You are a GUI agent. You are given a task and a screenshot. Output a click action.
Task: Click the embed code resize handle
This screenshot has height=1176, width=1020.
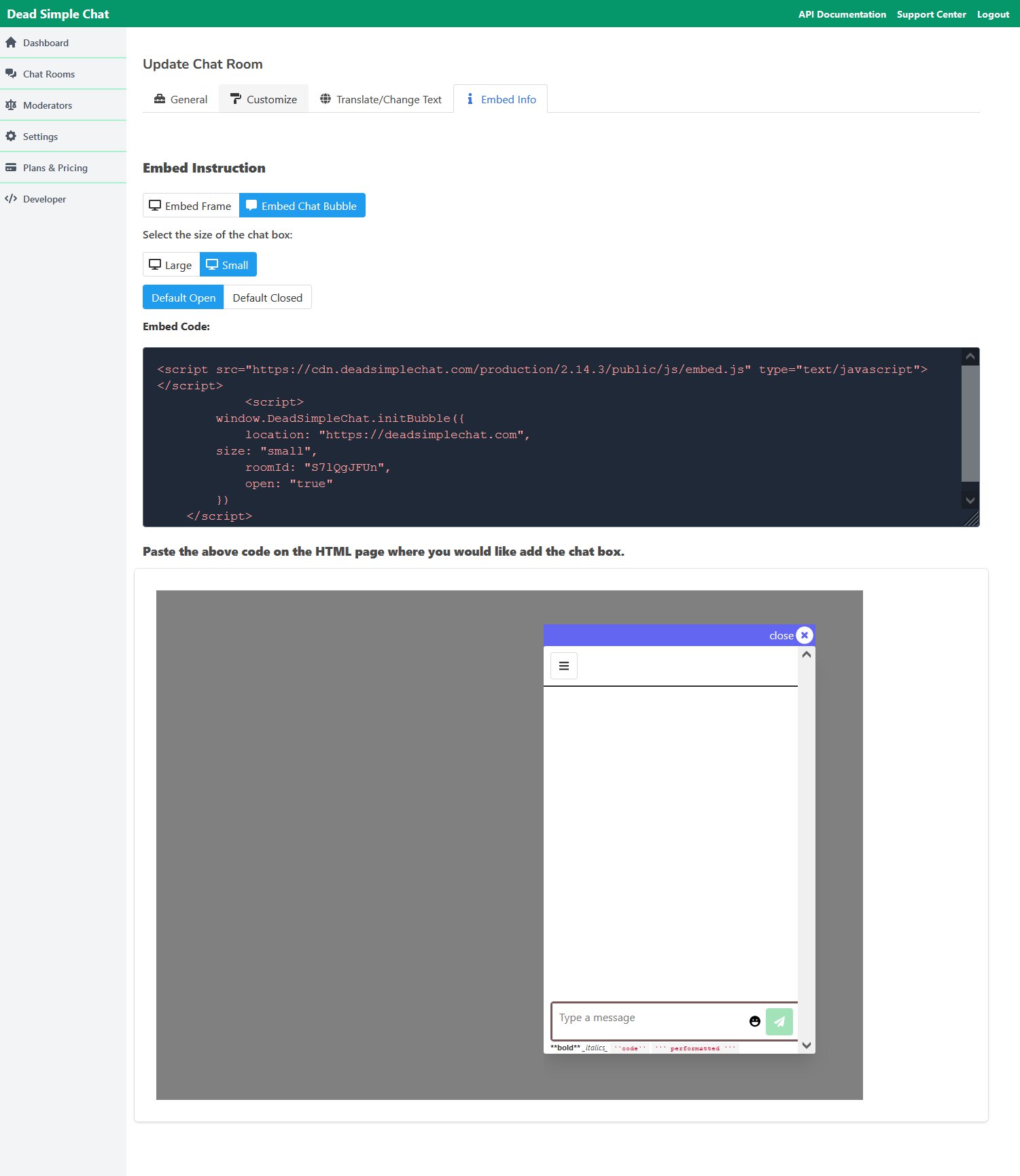pos(972,519)
